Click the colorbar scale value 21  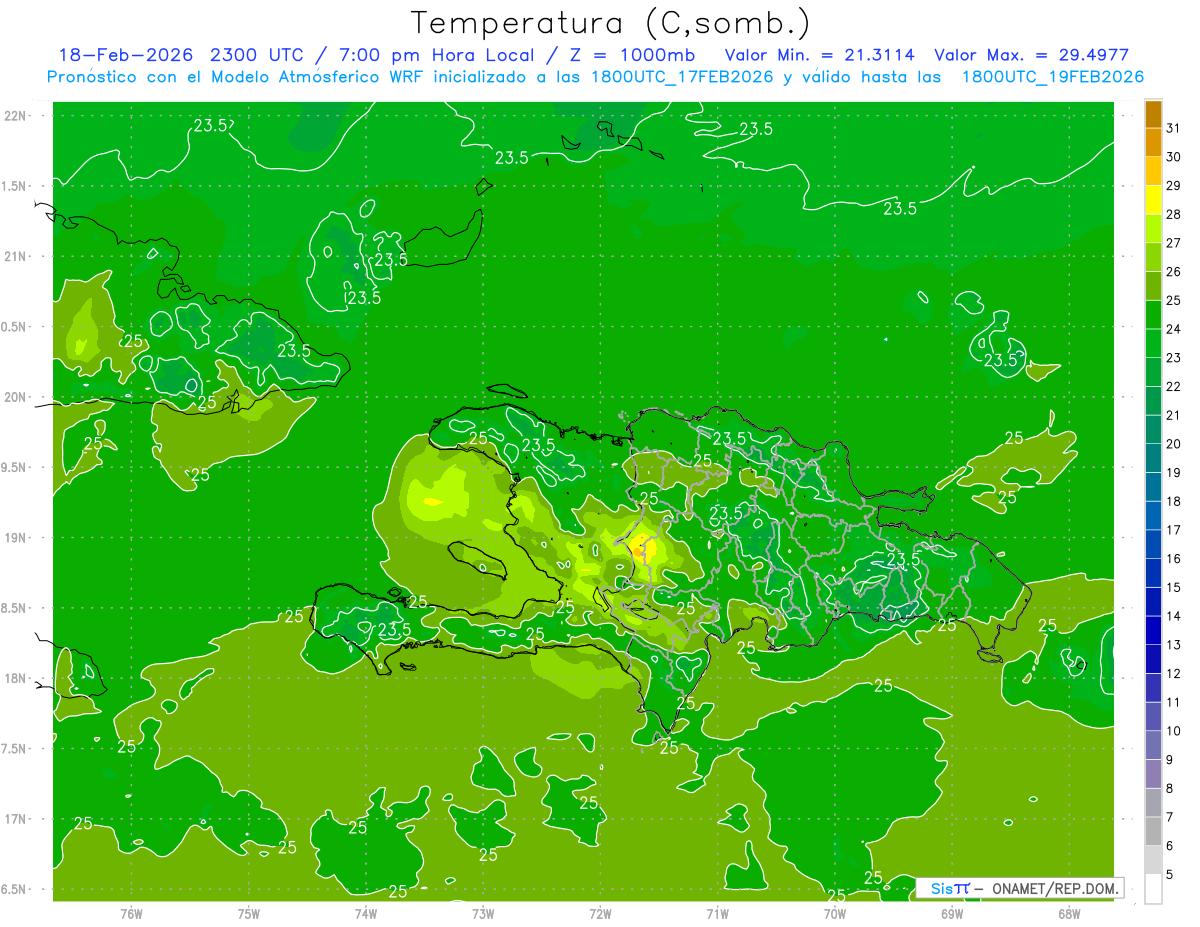[1174, 415]
